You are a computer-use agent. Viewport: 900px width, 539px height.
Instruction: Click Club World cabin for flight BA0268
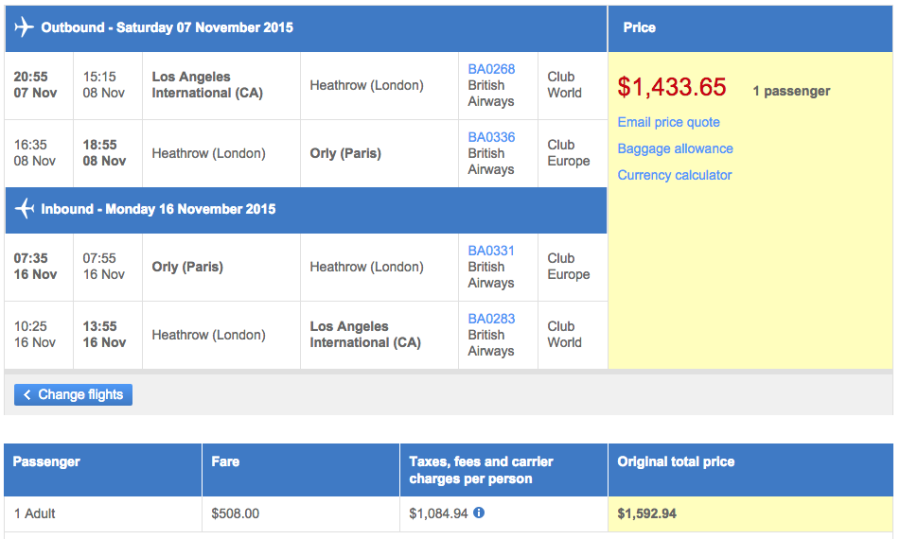pos(564,84)
